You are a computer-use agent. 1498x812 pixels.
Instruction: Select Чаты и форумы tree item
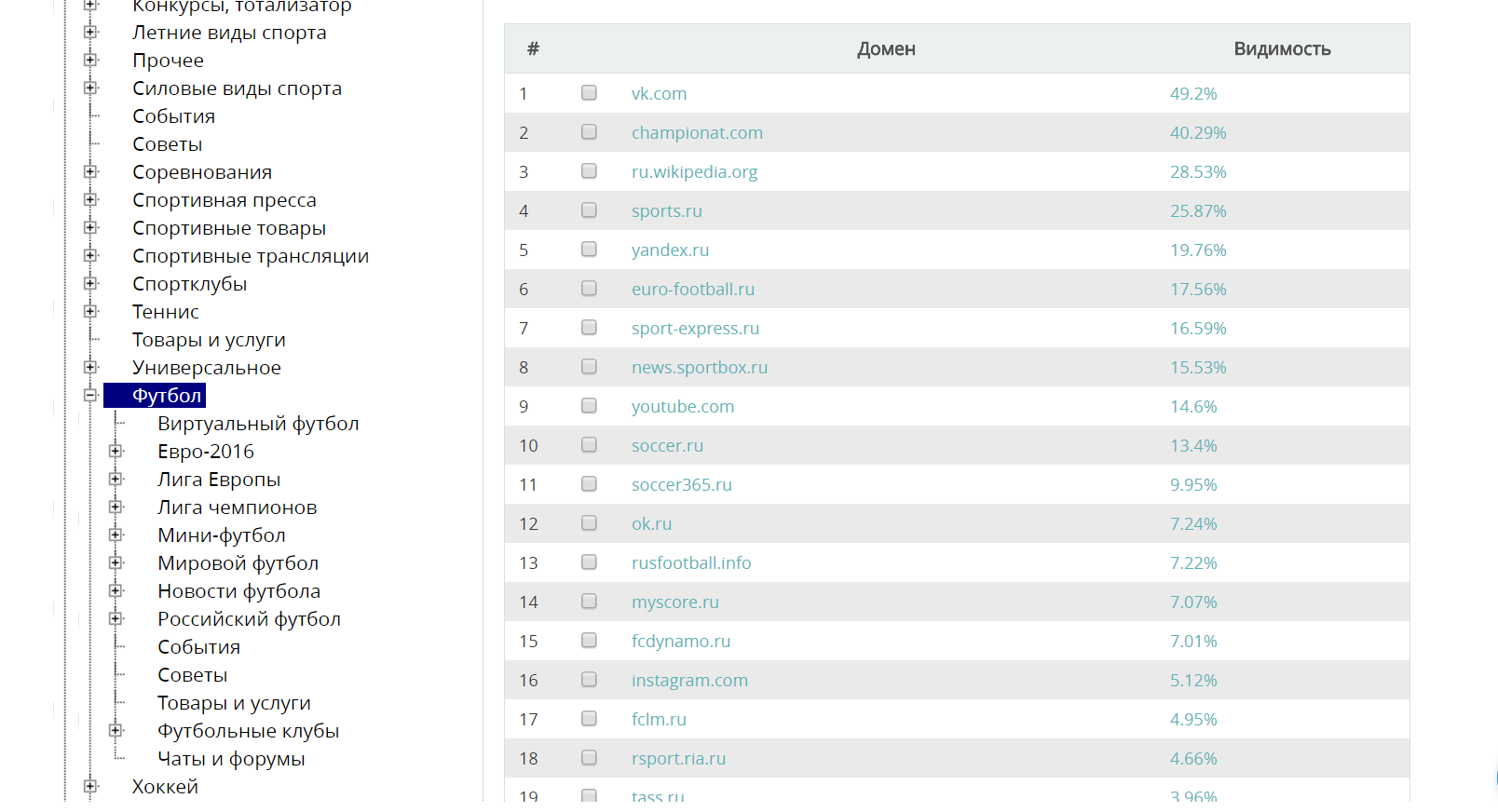click(231, 759)
